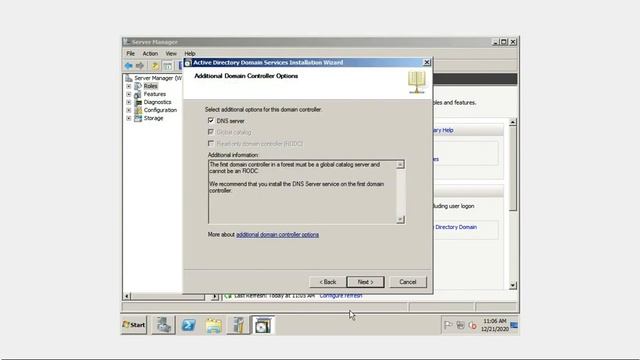Click the tree pane horizontal scroll right arrow
This screenshot has width=640, height=360.
(215, 296)
